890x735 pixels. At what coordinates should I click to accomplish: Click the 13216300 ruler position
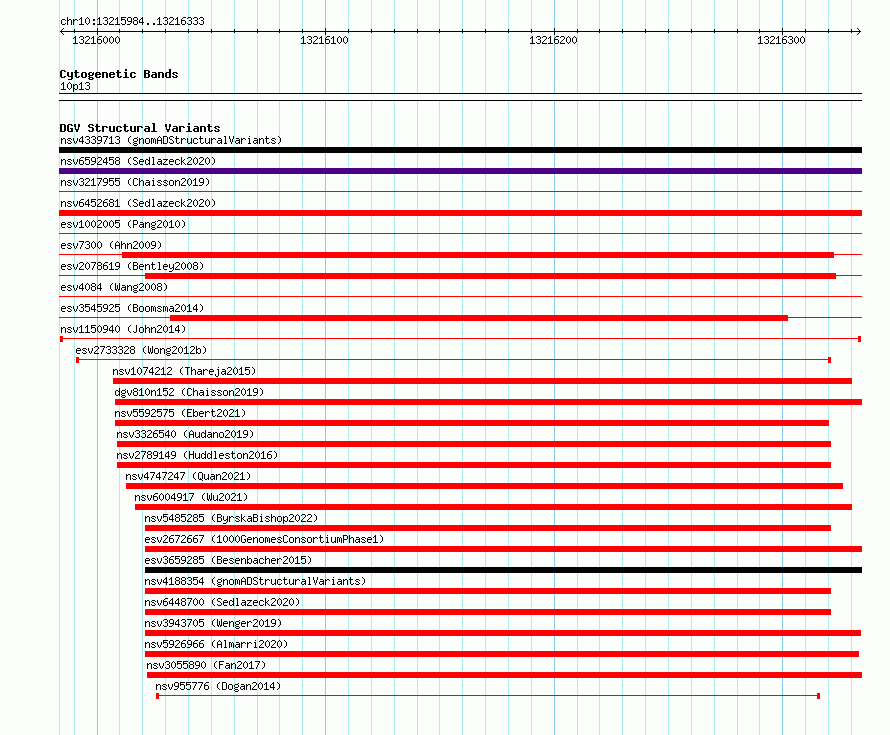point(781,40)
